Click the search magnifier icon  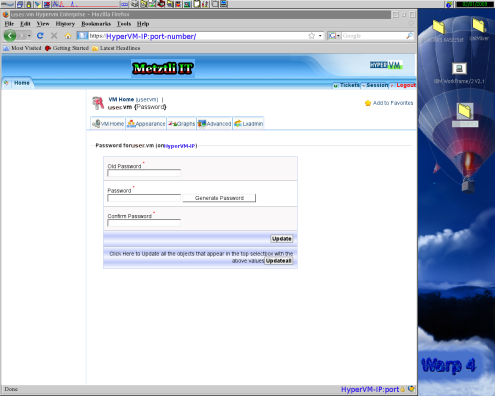(410, 36)
